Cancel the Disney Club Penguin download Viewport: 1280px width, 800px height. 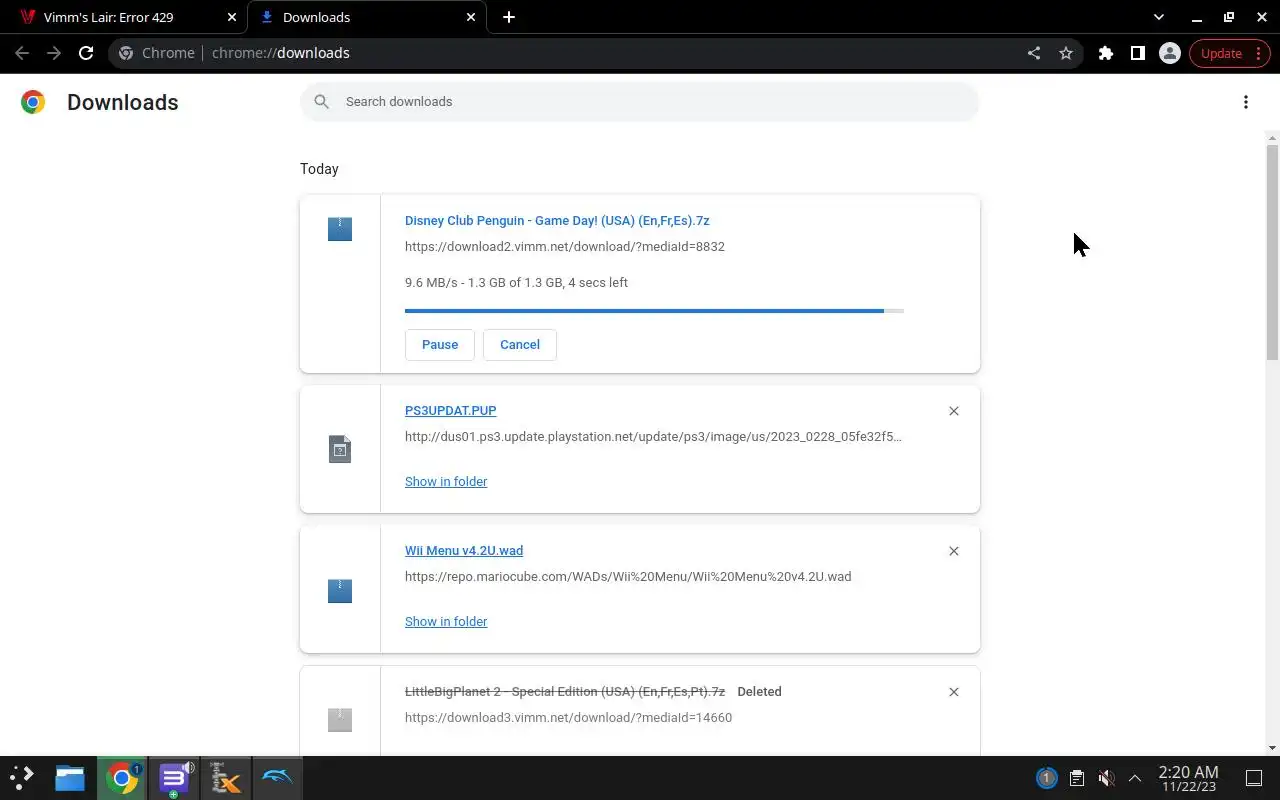pos(520,344)
